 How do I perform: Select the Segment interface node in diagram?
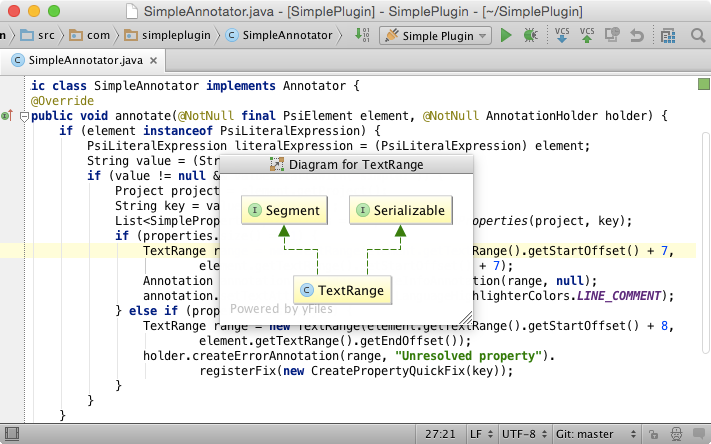(x=284, y=210)
